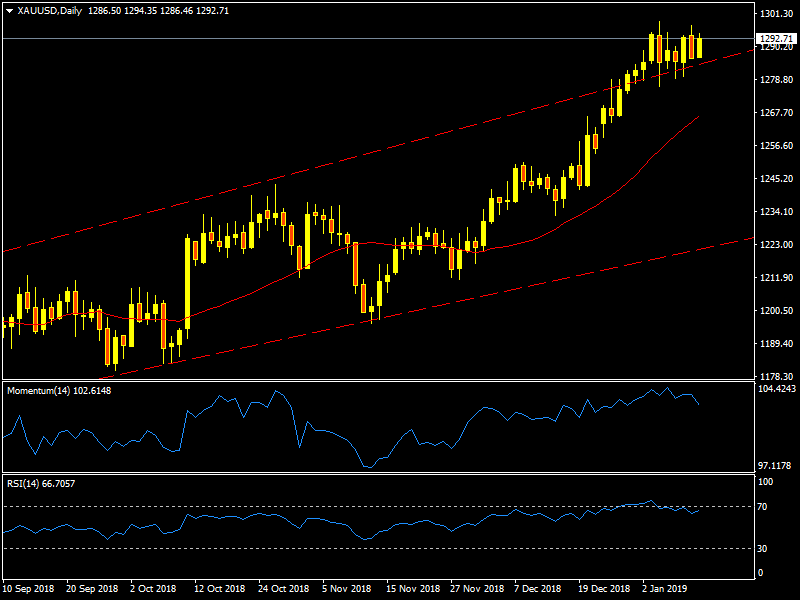The image size is (800, 600).
Task: Click the 10 Sep 2018 date label
Action: [x=30, y=589]
